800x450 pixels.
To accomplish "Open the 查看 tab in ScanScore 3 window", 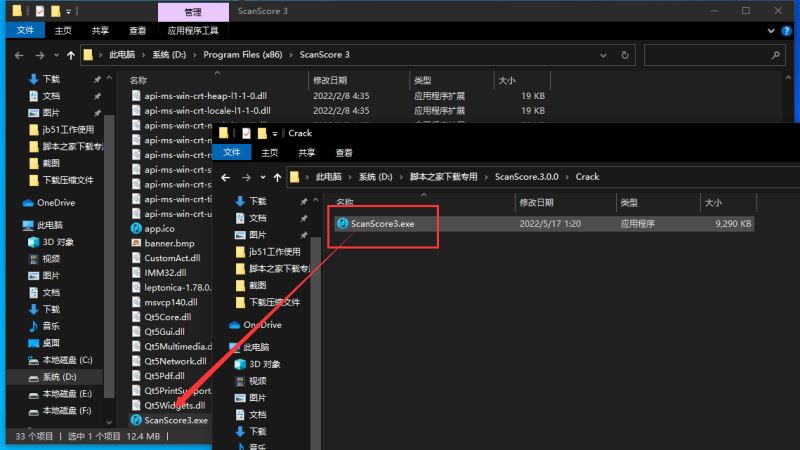I will coord(137,31).
